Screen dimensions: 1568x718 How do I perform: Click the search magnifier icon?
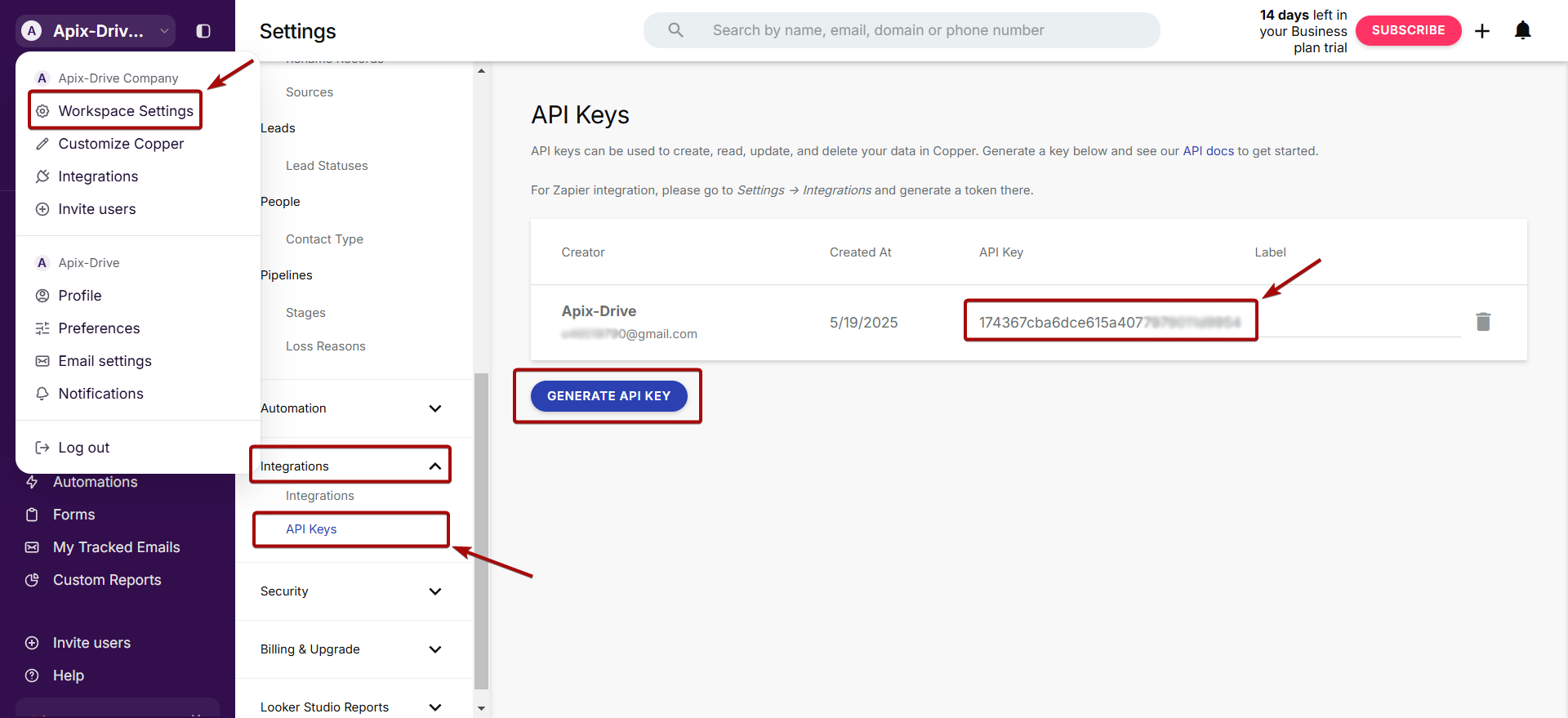click(x=675, y=30)
